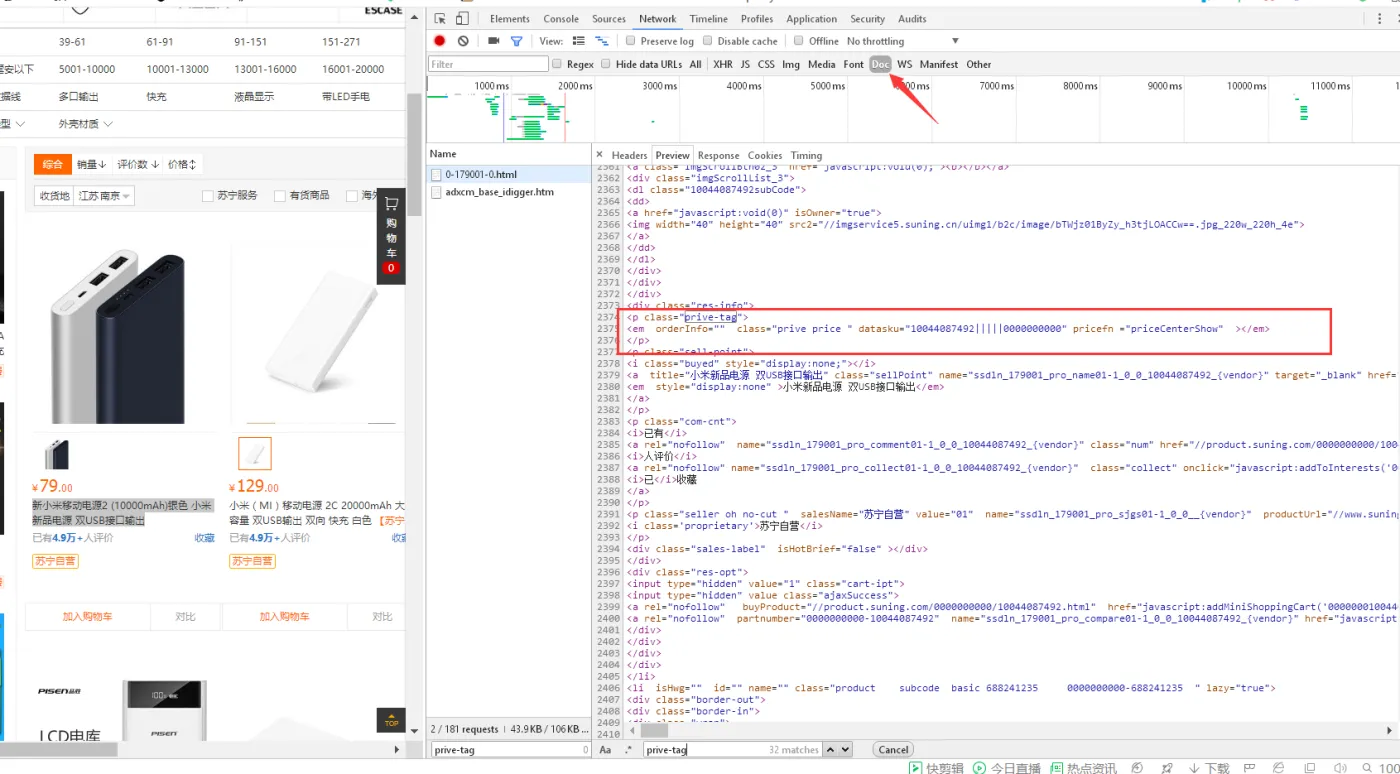Click the TOP back-to-top button
This screenshot has width=1400, height=774.
point(391,720)
